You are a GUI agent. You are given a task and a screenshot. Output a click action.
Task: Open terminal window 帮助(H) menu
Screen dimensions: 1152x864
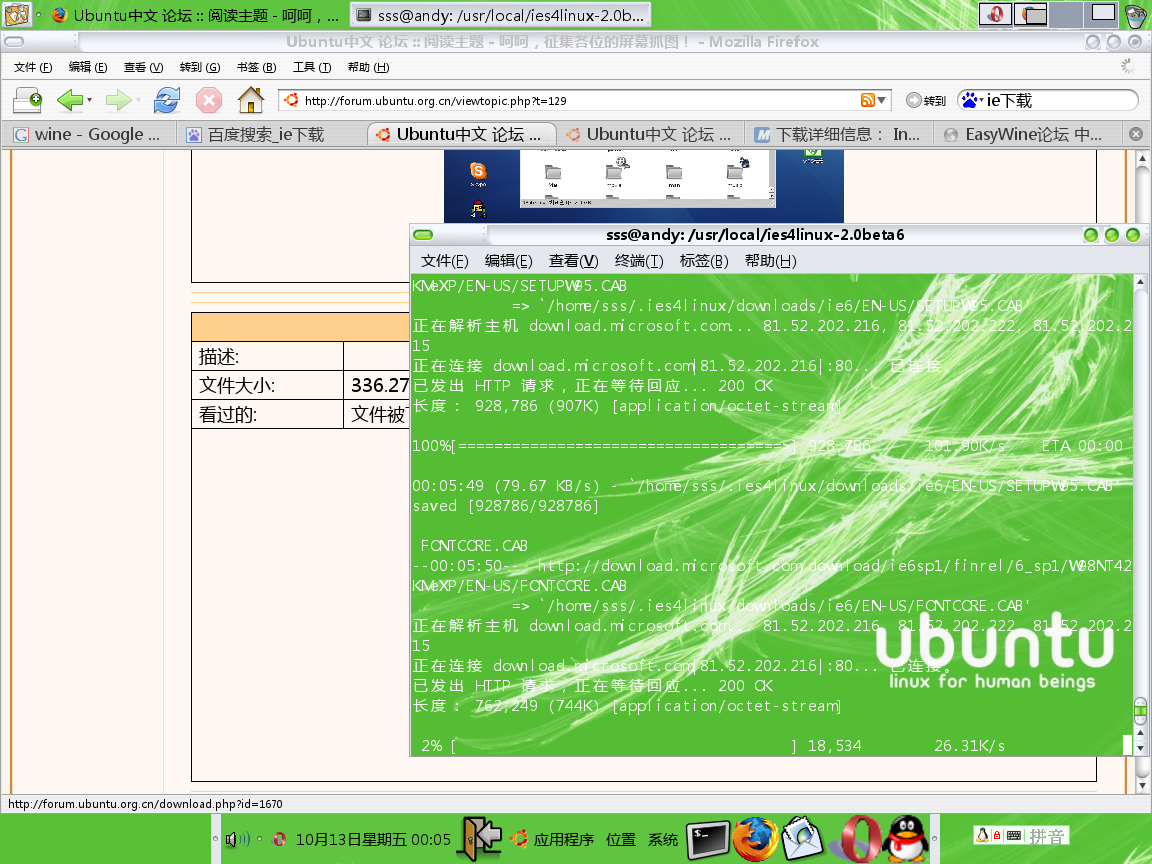click(770, 261)
